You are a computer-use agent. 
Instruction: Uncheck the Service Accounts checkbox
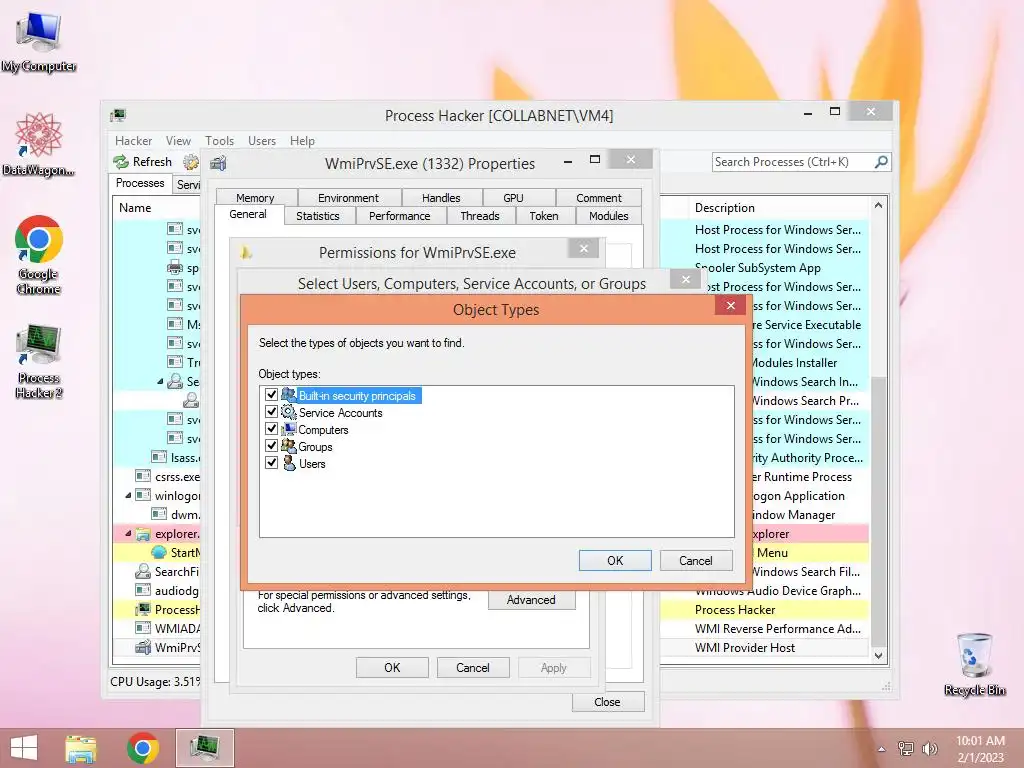tap(271, 412)
